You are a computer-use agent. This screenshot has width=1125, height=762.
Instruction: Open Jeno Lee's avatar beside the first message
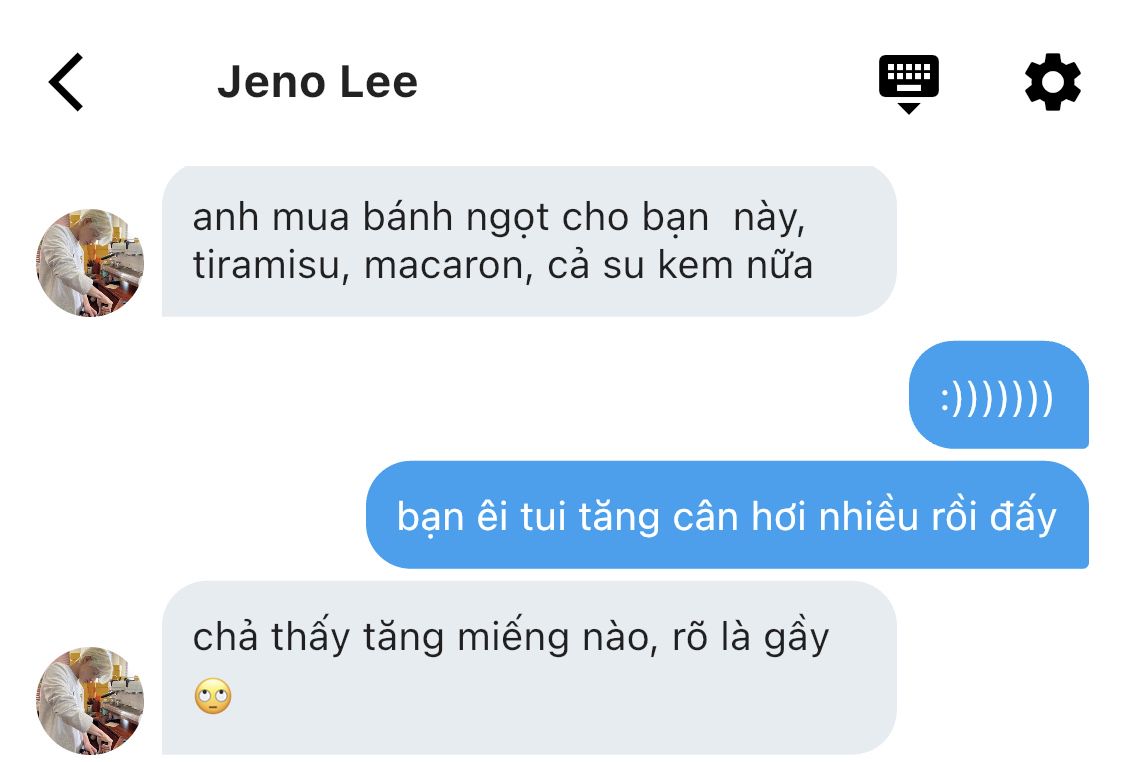[x=90, y=262]
